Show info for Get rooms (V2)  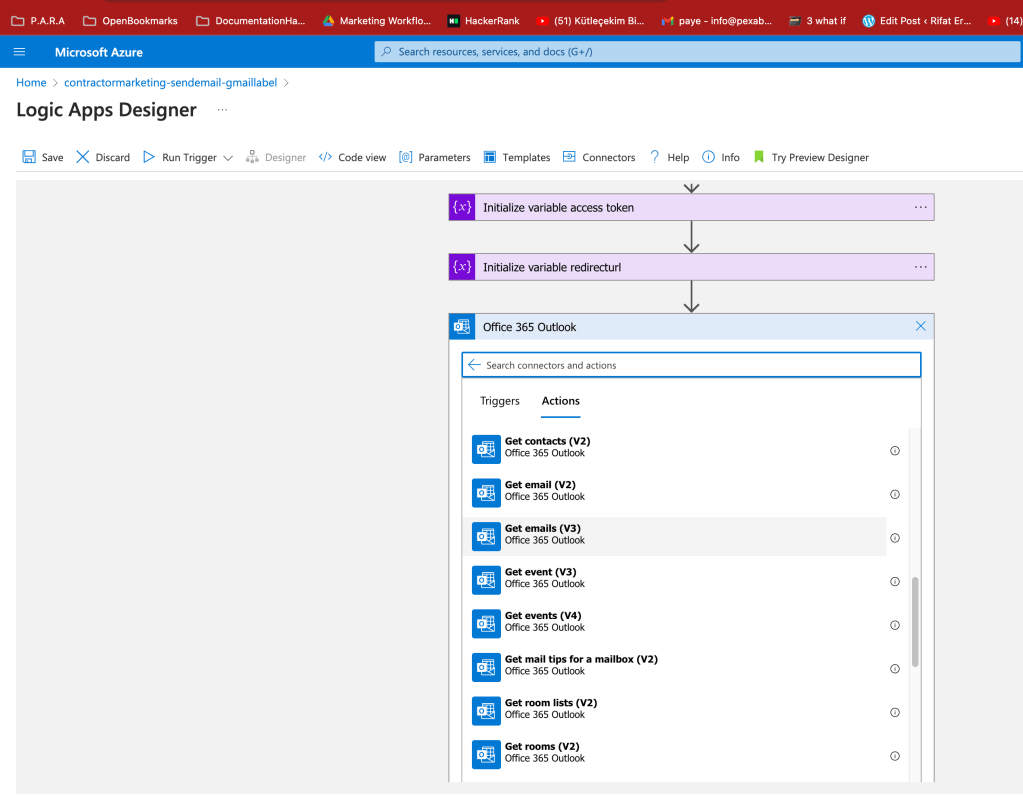894,757
